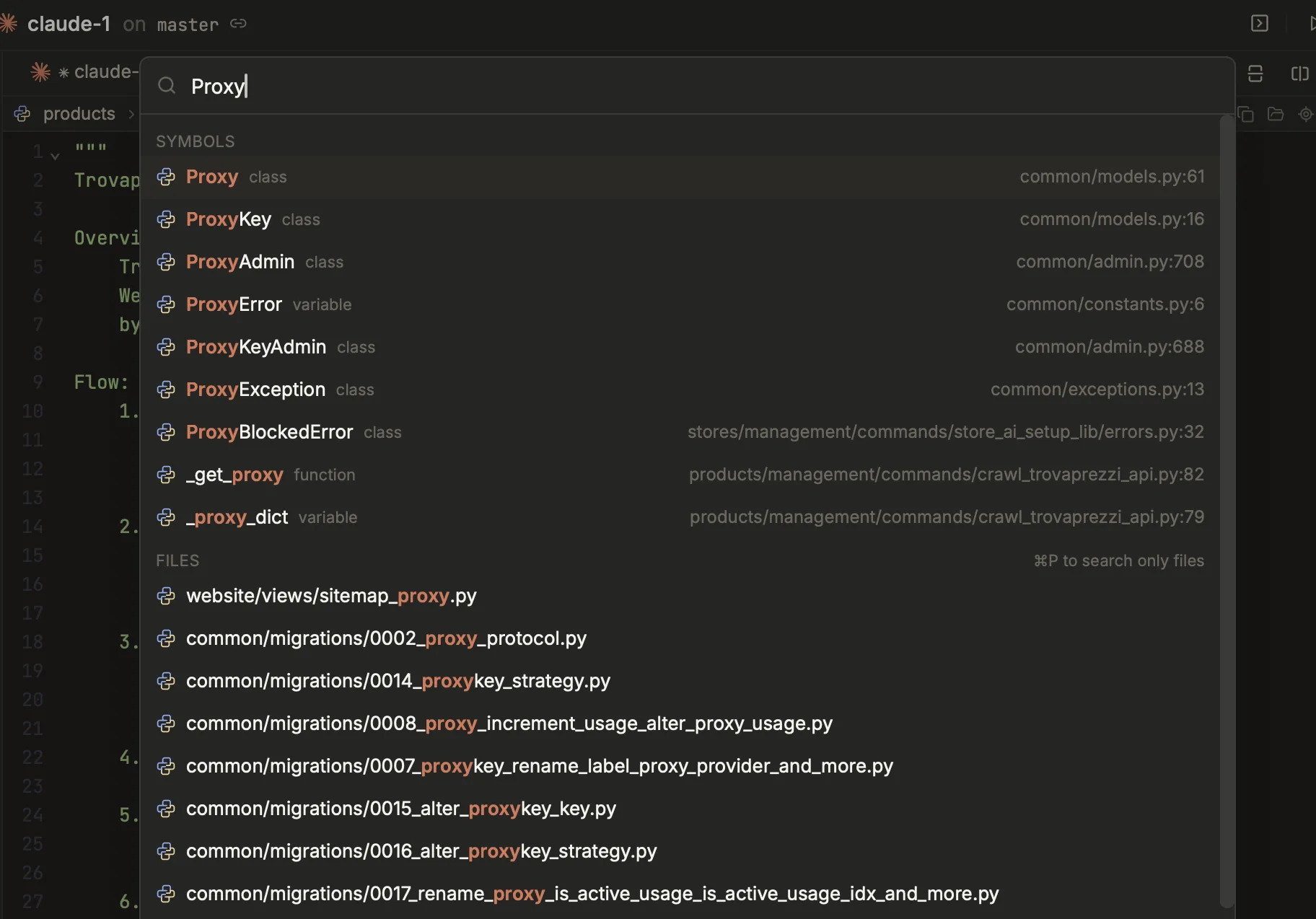This screenshot has width=1316, height=919.
Task: Open the 0002_proxy_protocol.py migration file
Action: click(680, 638)
